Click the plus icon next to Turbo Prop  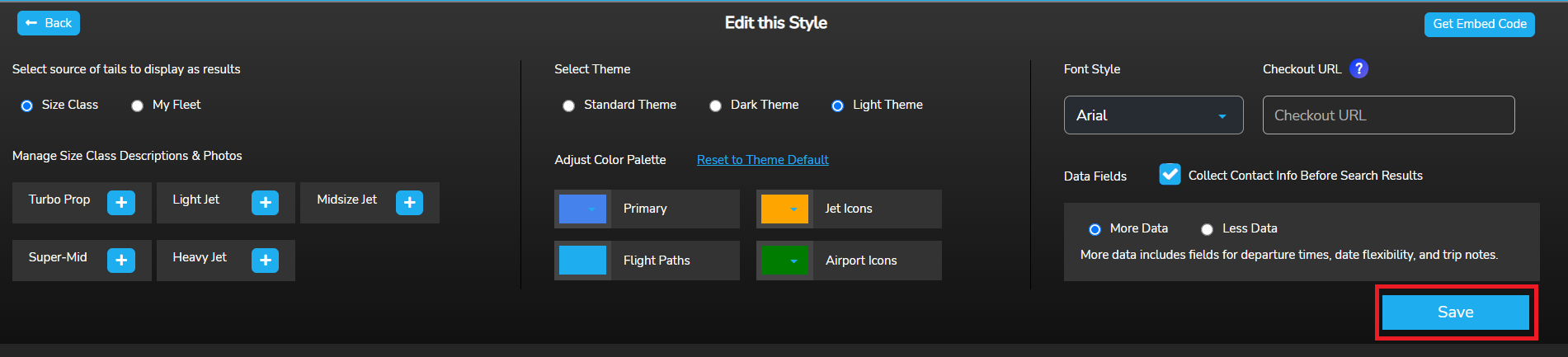pos(121,203)
